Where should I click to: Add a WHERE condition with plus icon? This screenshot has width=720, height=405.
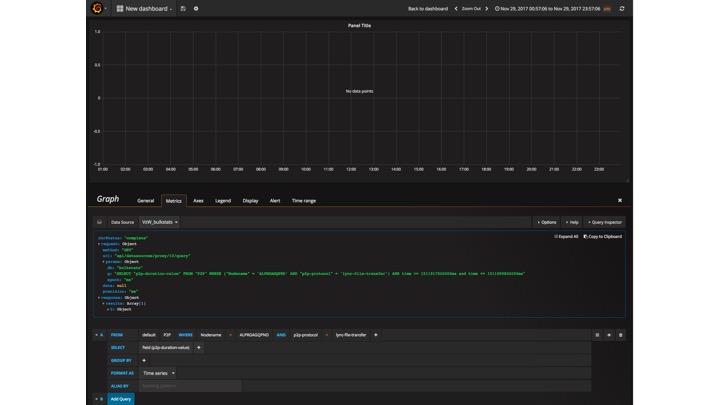pyautogui.click(x=376, y=335)
